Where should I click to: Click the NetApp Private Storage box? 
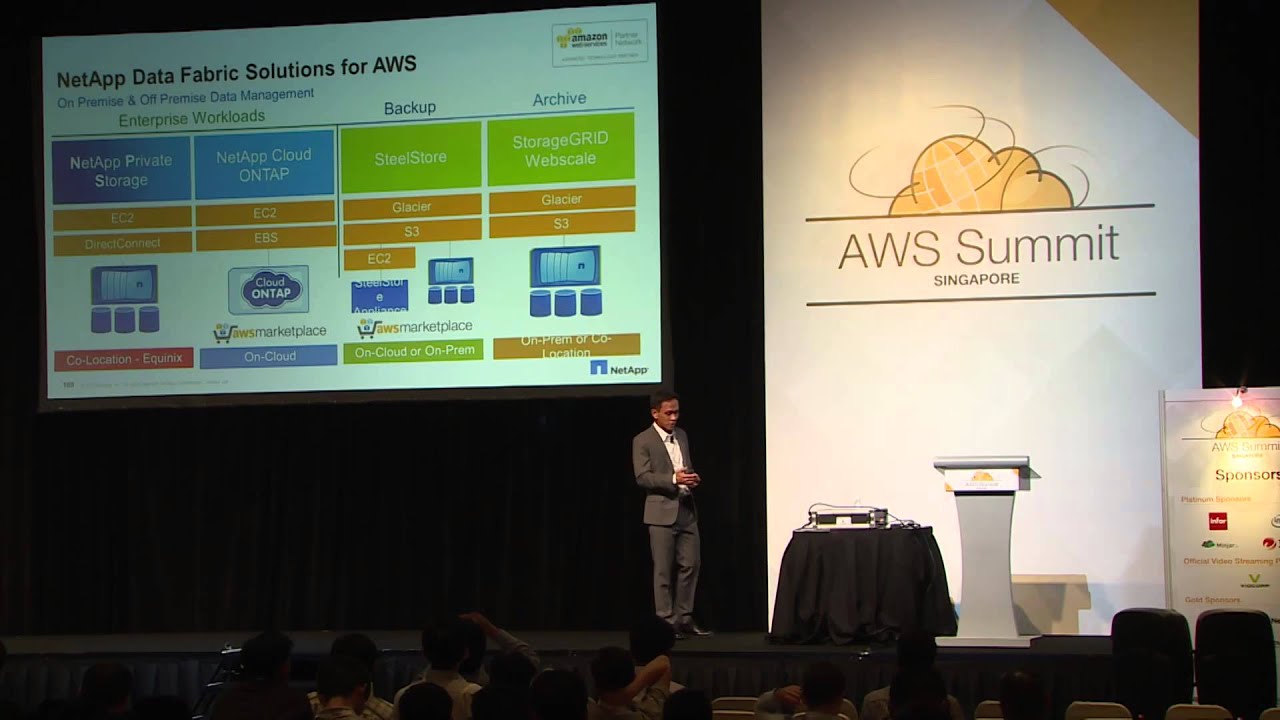click(121, 171)
